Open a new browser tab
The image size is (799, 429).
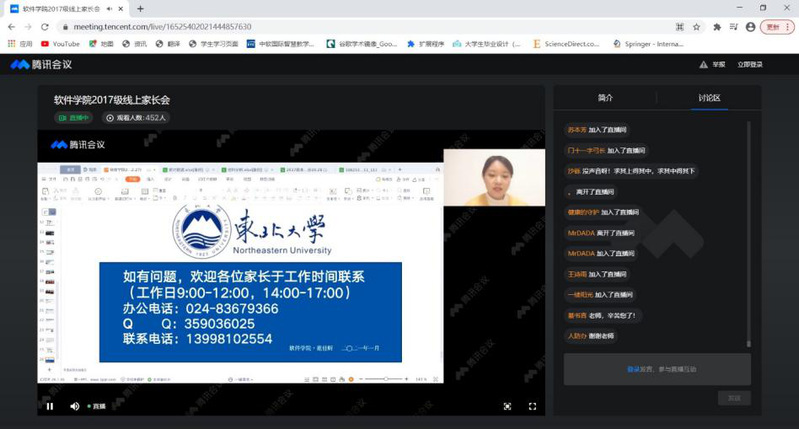(x=140, y=8)
